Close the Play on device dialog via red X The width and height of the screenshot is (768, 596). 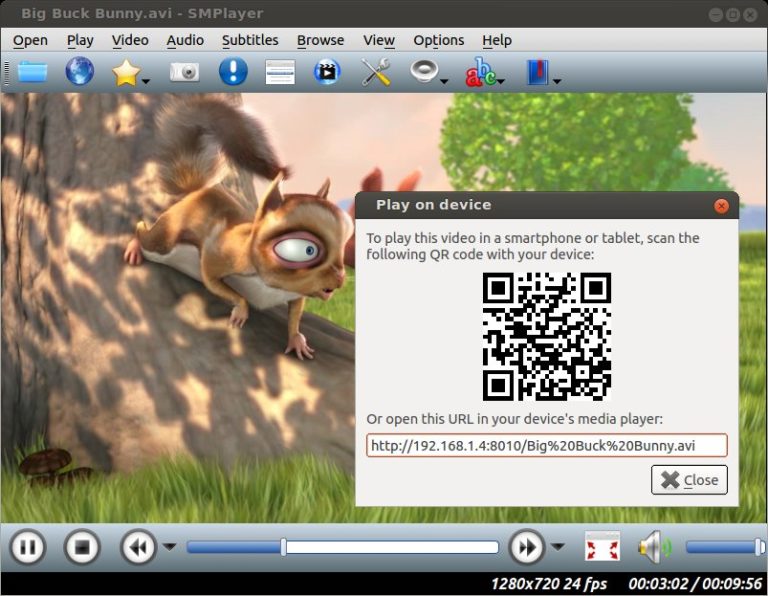pyautogui.click(x=721, y=206)
